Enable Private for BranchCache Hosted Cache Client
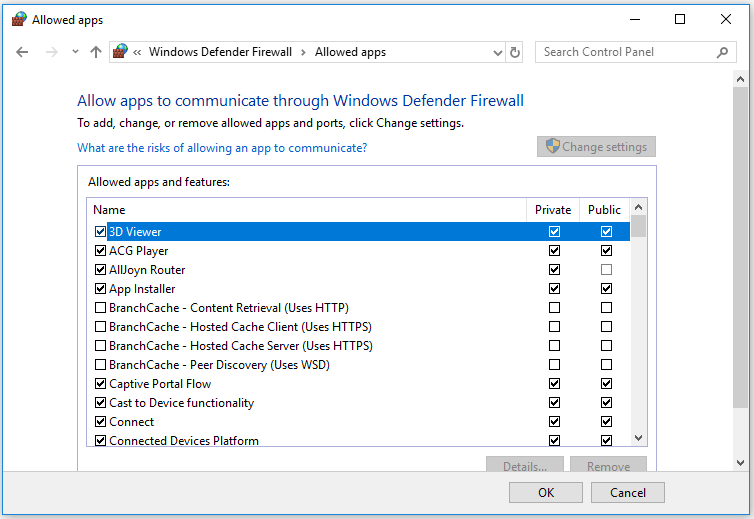 point(554,327)
